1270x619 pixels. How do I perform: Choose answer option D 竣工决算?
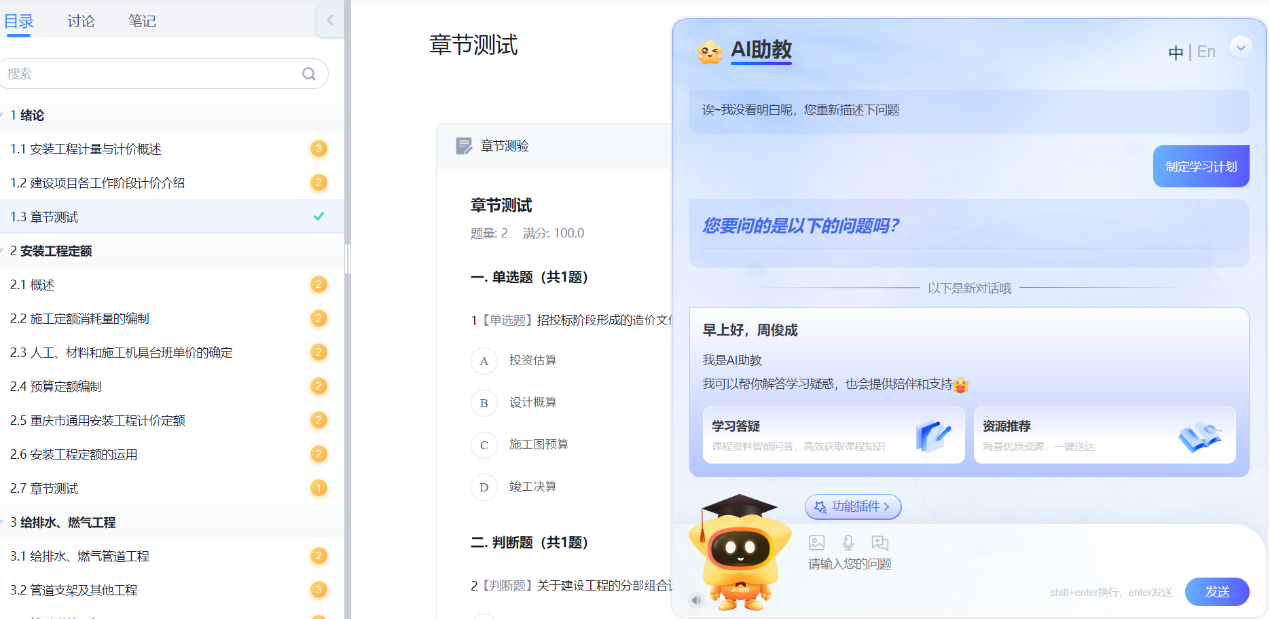pyautogui.click(x=484, y=487)
